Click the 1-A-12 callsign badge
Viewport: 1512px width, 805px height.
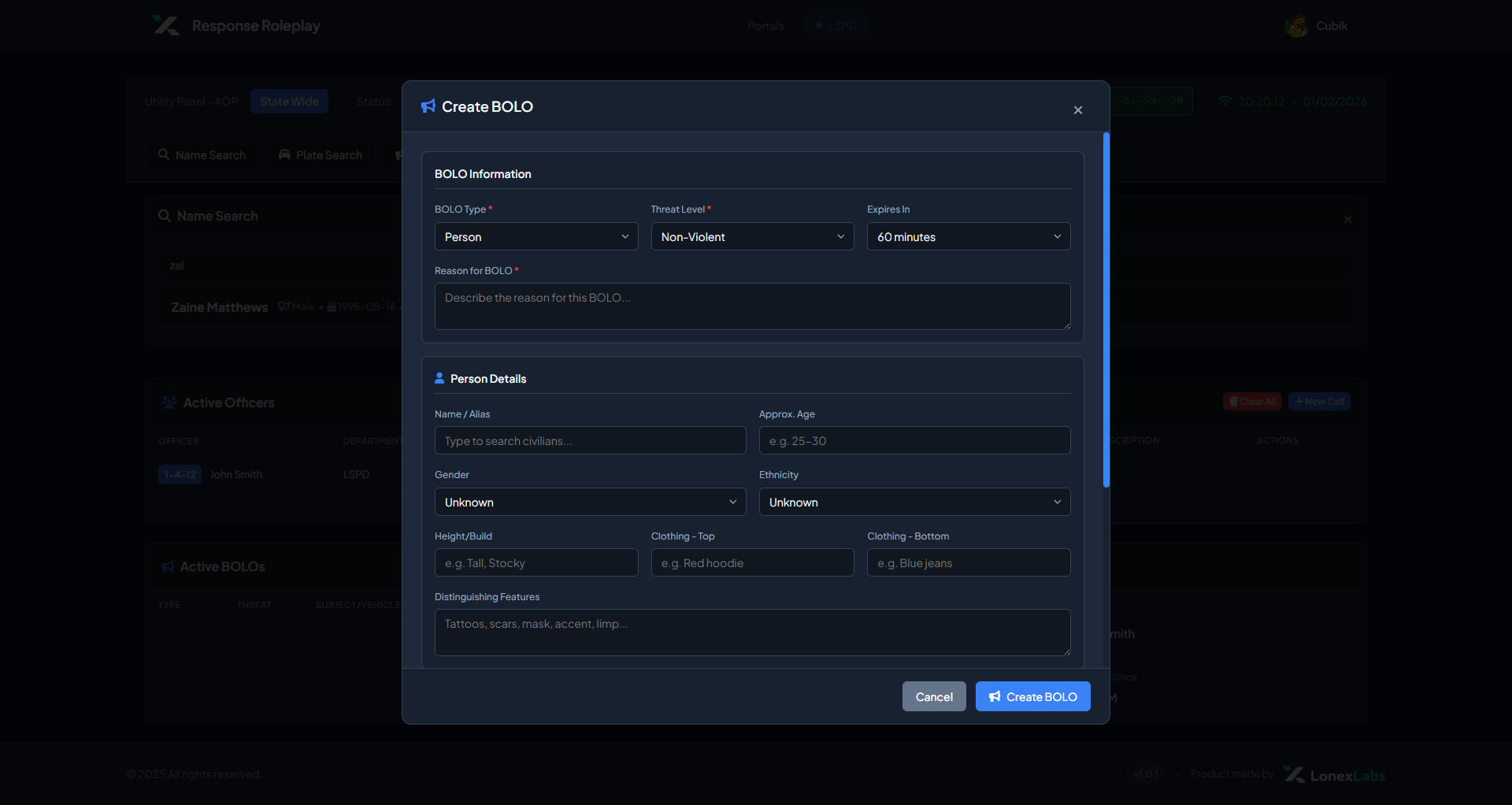pyautogui.click(x=180, y=474)
